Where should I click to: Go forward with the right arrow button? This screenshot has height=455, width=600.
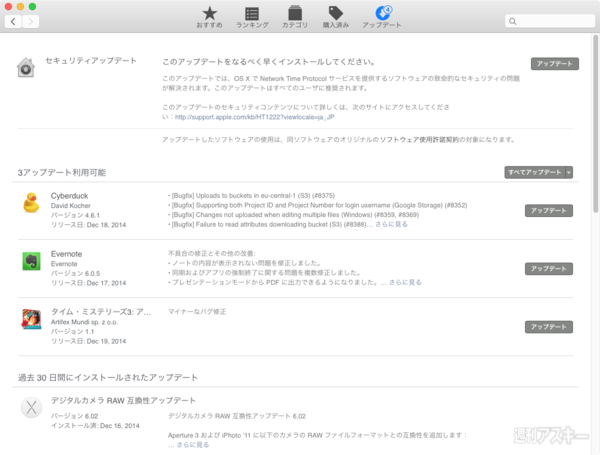click(x=30, y=21)
